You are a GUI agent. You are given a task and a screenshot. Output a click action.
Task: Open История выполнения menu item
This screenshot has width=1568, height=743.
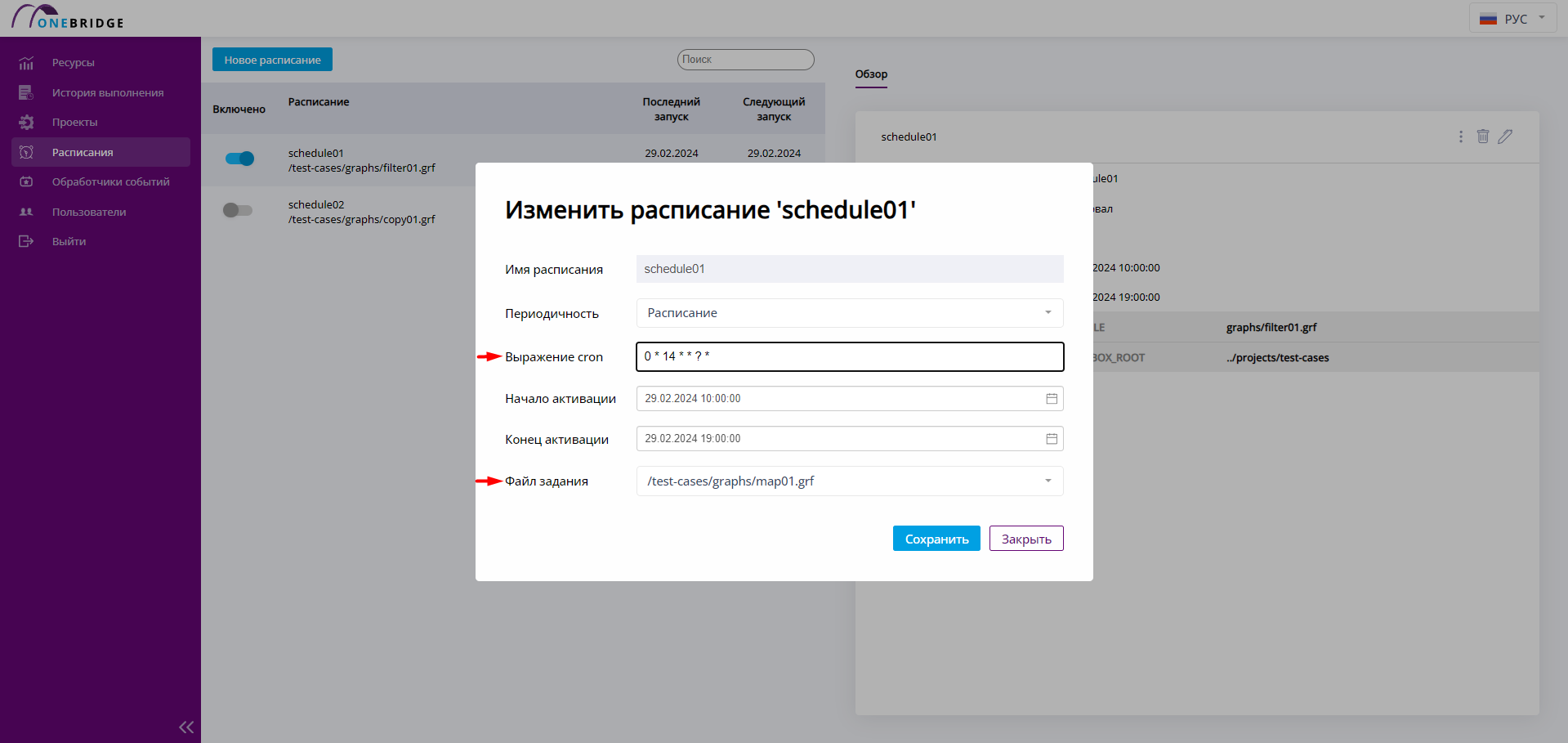pyautogui.click(x=108, y=92)
